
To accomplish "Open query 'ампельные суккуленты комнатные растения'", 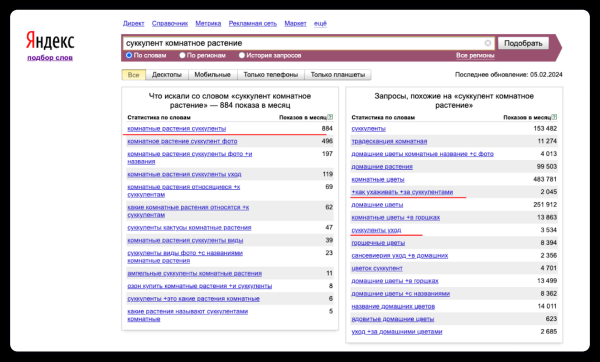I will tap(195, 273).
